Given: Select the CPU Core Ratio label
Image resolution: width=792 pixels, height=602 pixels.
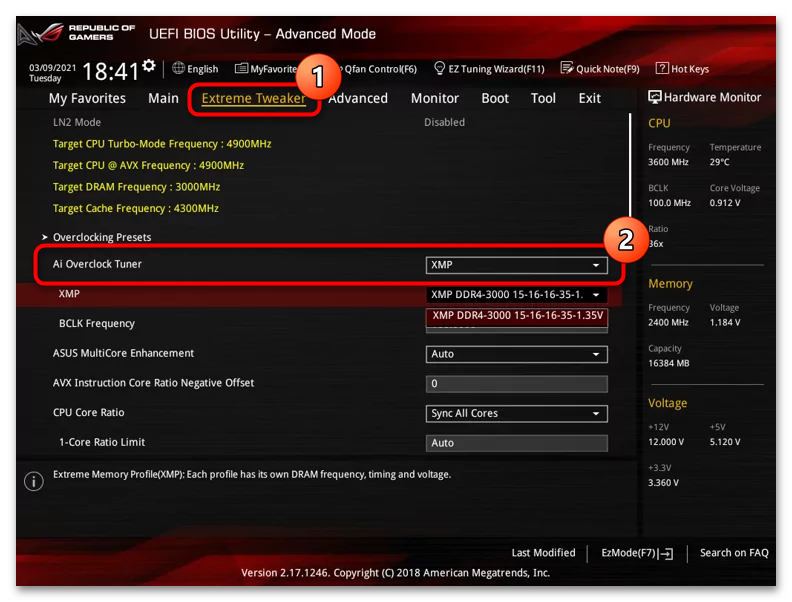Looking at the screenshot, I should 88,413.
